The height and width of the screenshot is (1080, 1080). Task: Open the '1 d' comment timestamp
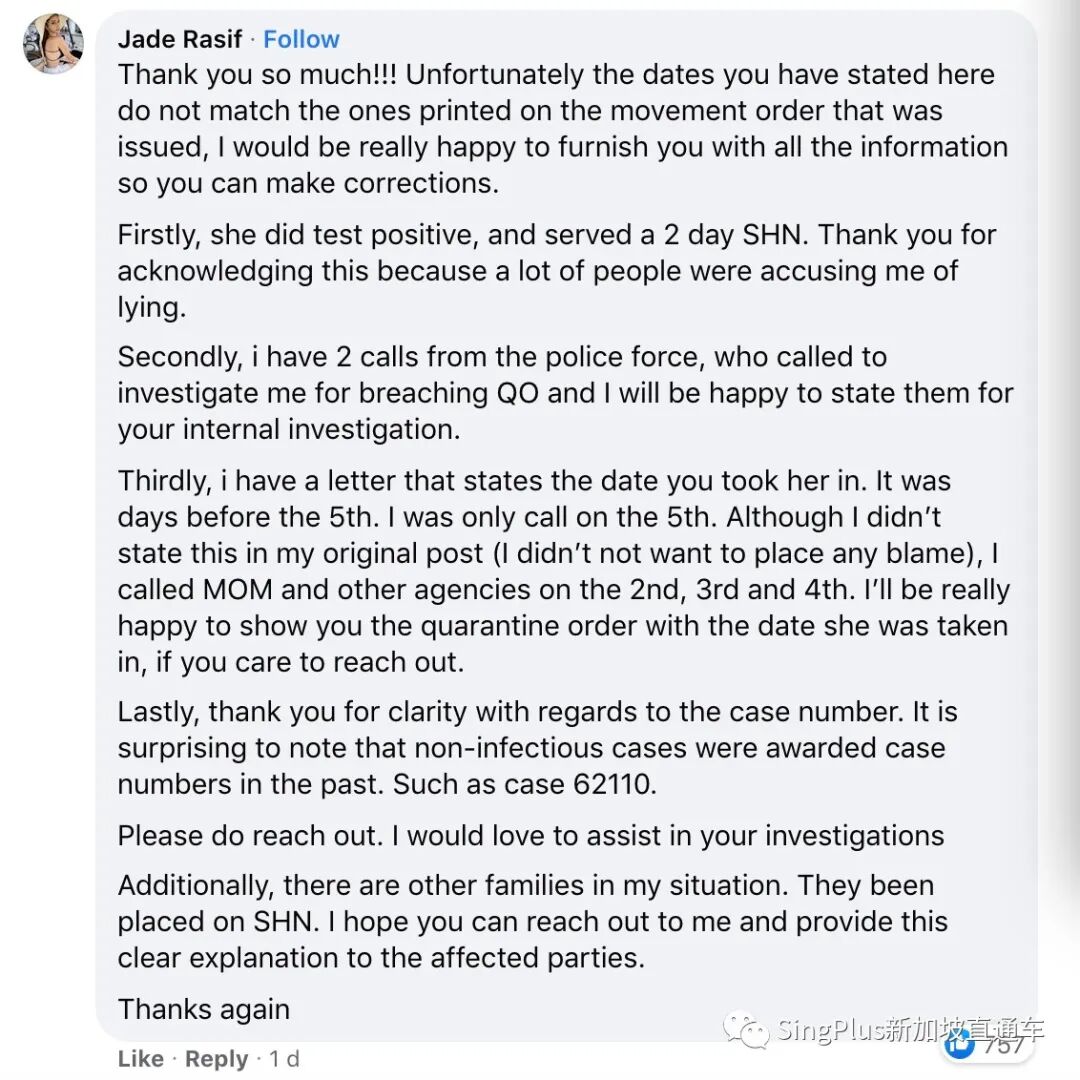[282, 1058]
